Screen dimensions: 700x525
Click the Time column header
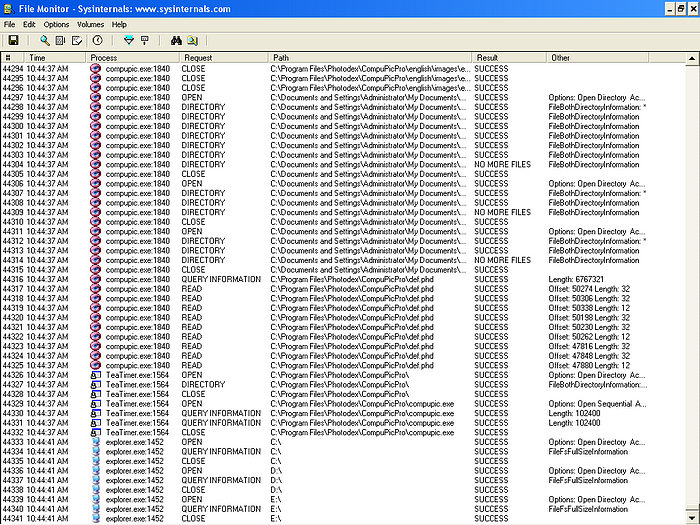[55, 58]
